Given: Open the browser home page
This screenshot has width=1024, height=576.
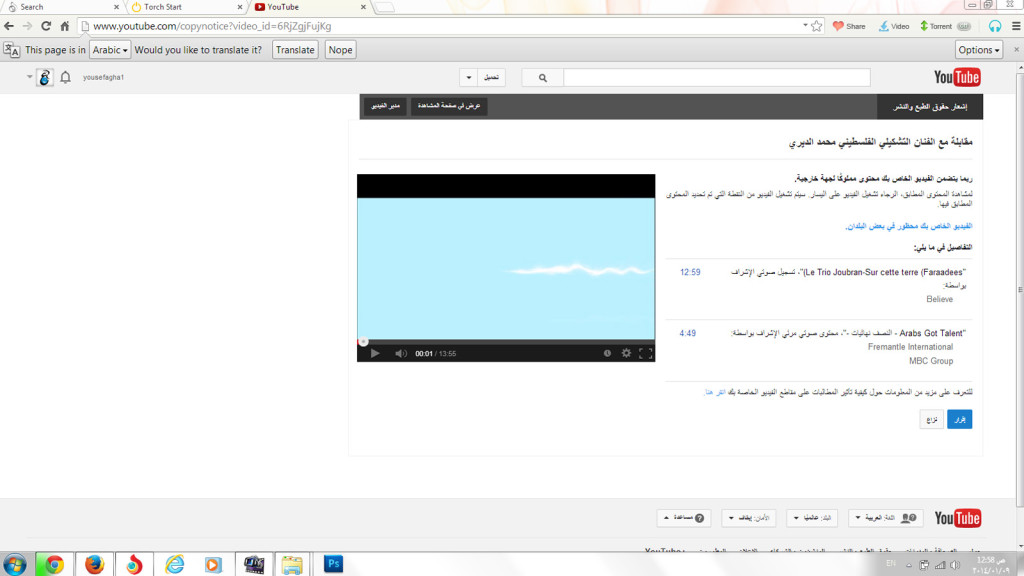Looking at the screenshot, I should [64, 26].
